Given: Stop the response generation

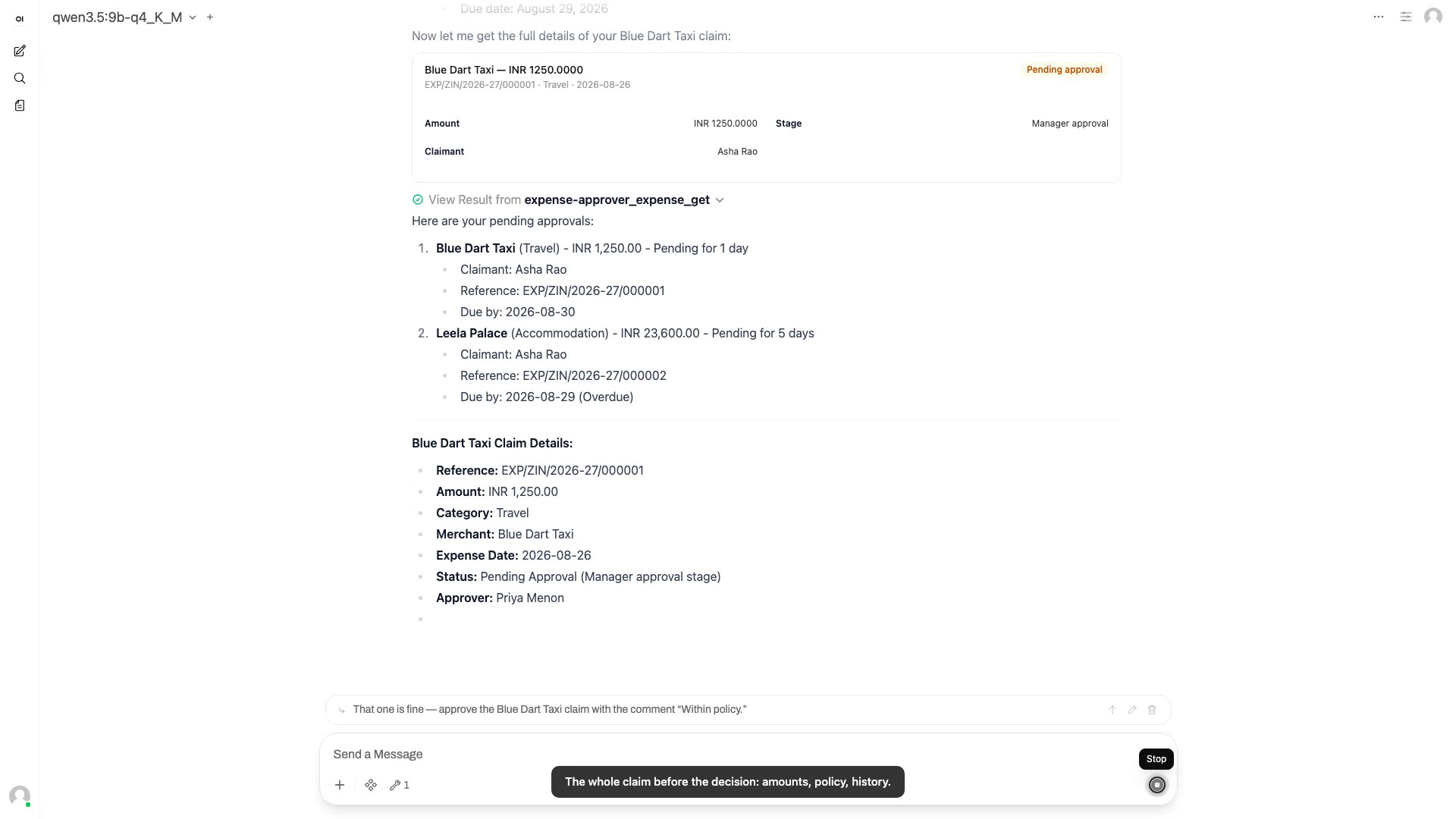Looking at the screenshot, I should 1156,785.
